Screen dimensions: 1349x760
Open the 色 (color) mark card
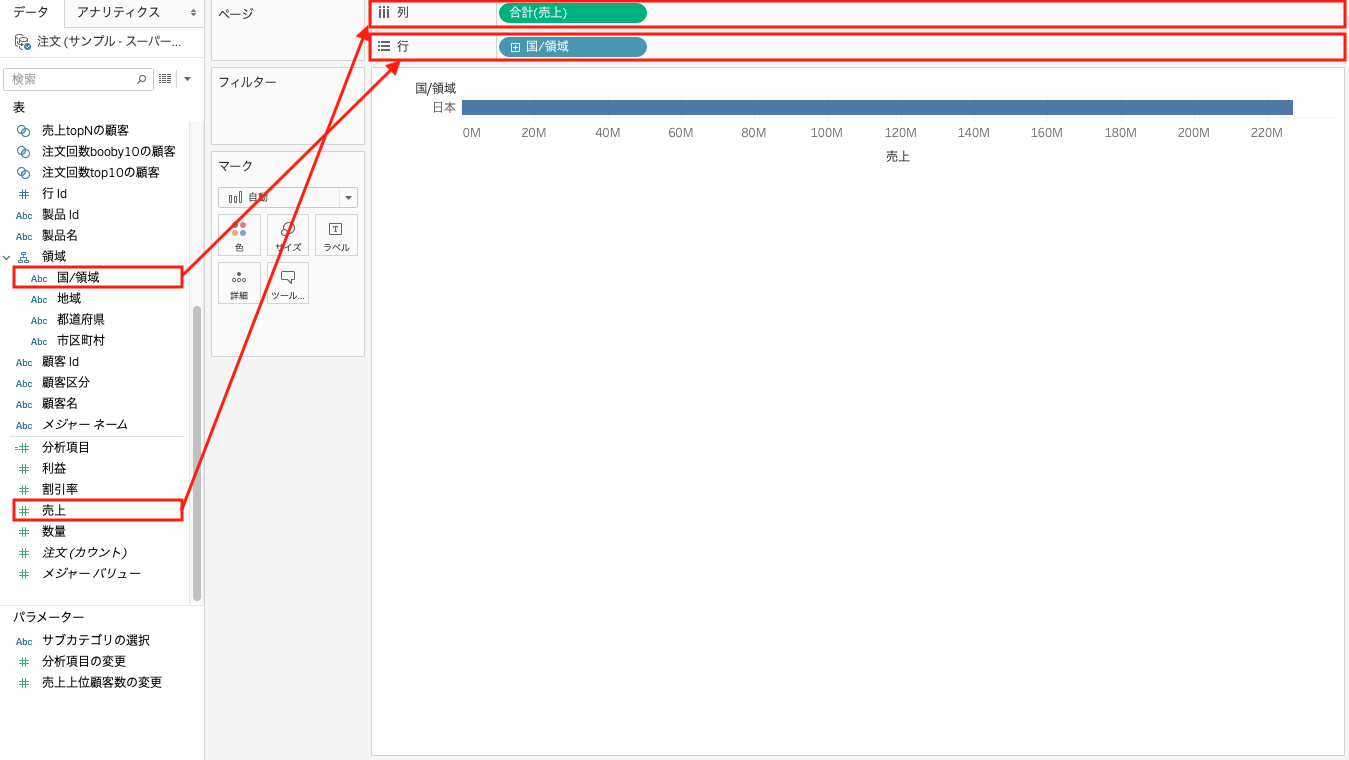click(x=239, y=235)
